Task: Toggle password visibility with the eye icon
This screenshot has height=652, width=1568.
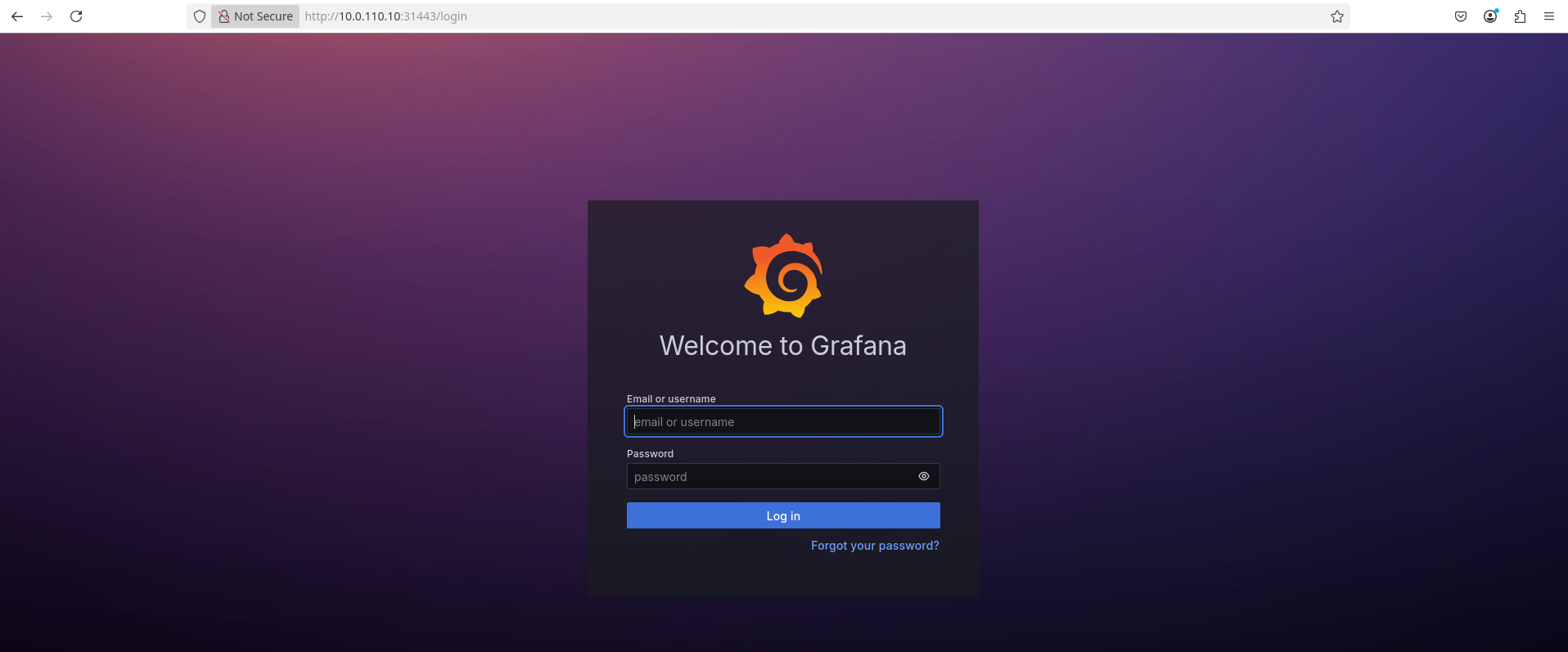Action: click(924, 476)
